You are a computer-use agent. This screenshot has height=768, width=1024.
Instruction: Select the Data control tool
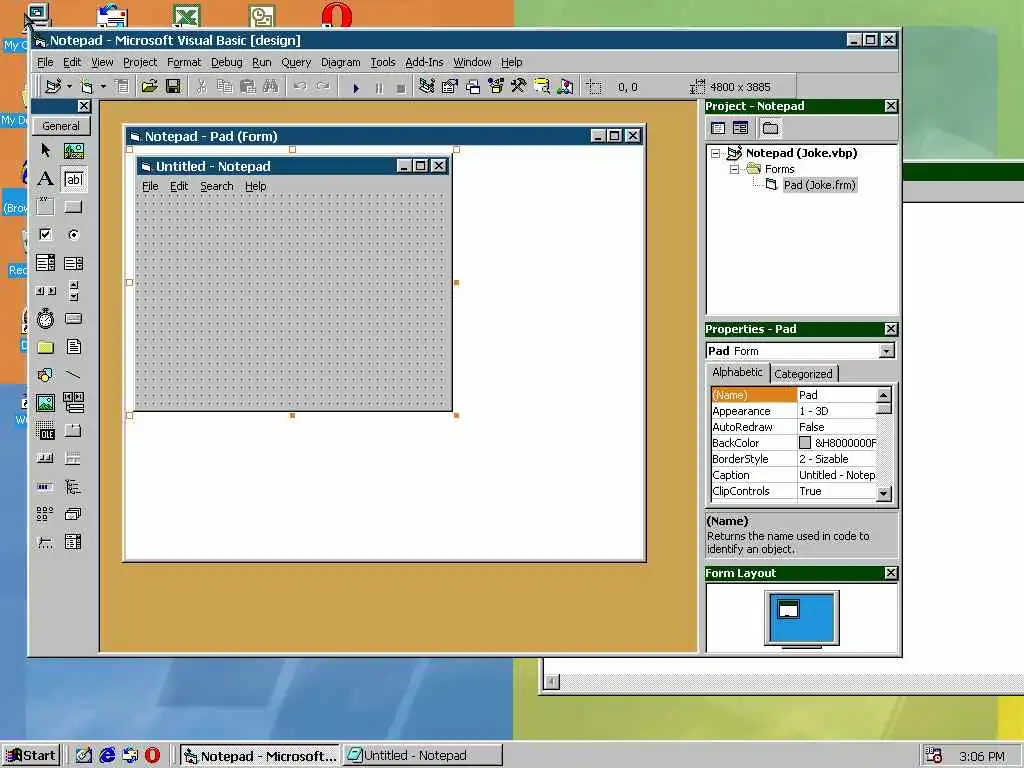[74, 402]
